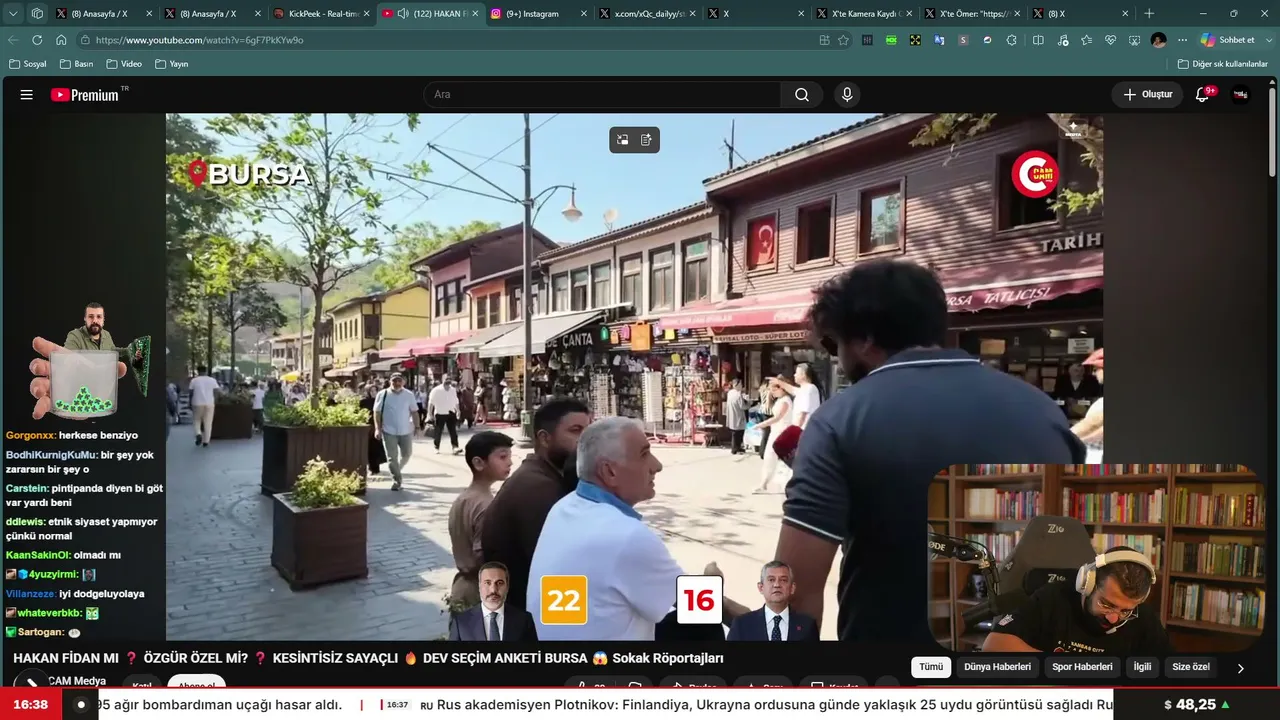Click the right video overlay note icon

tap(646, 140)
